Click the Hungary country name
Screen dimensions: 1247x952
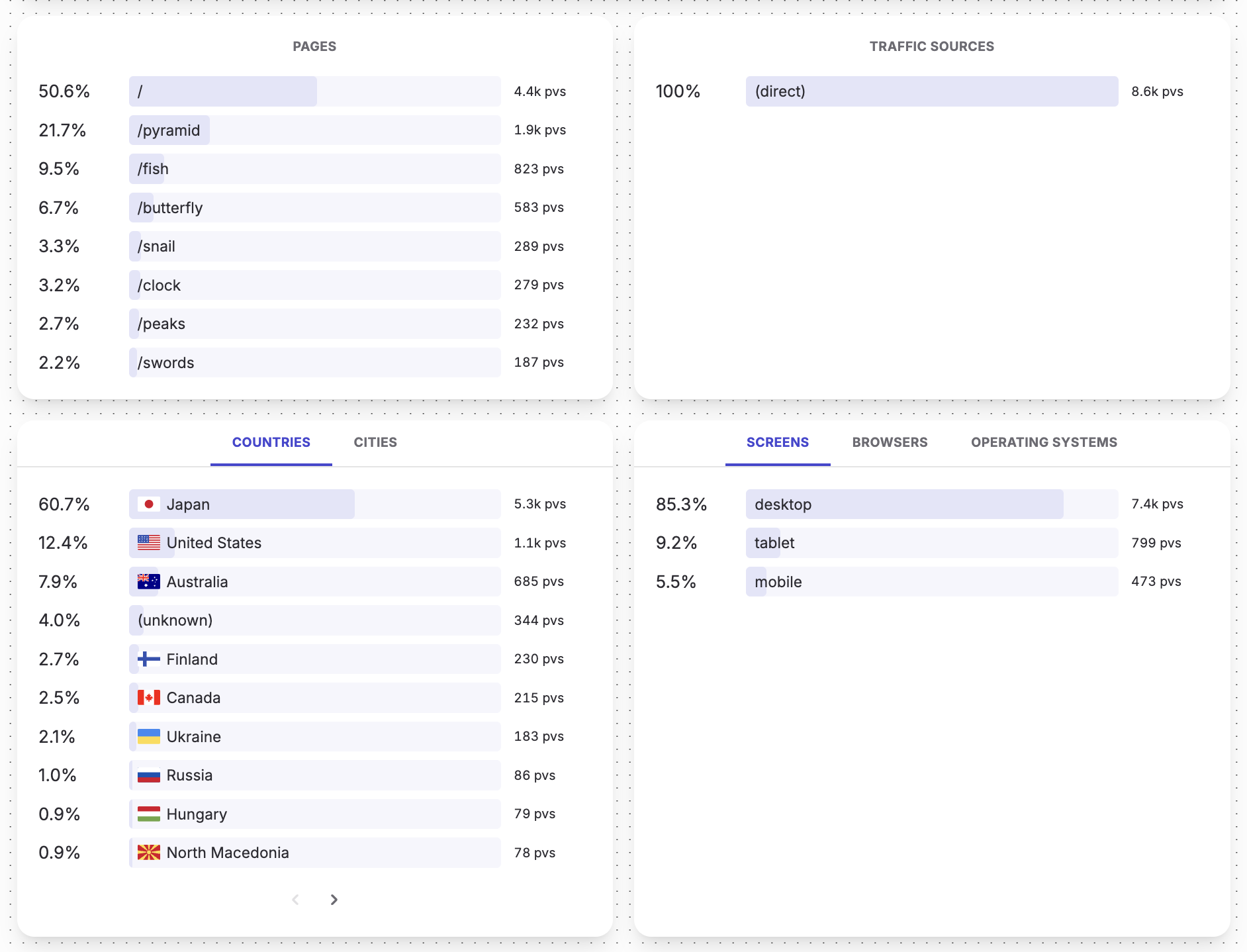pyautogui.click(x=197, y=814)
